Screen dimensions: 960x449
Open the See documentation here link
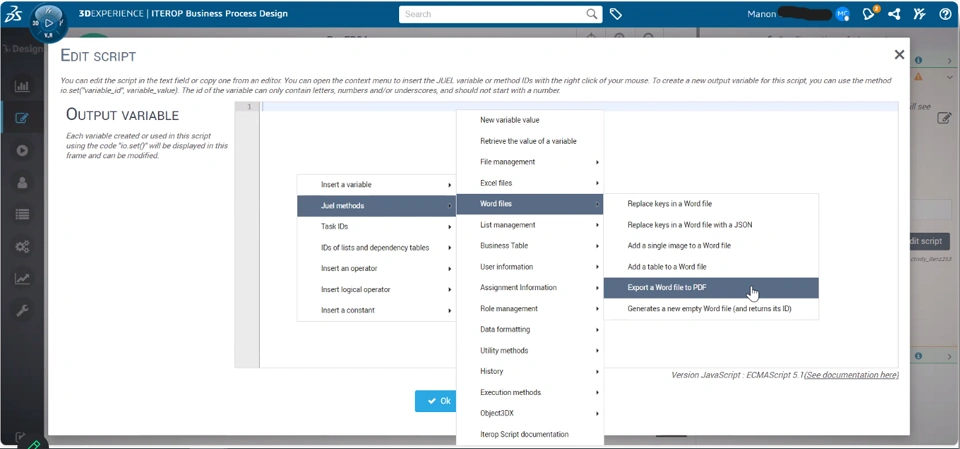pyautogui.click(x=852, y=375)
